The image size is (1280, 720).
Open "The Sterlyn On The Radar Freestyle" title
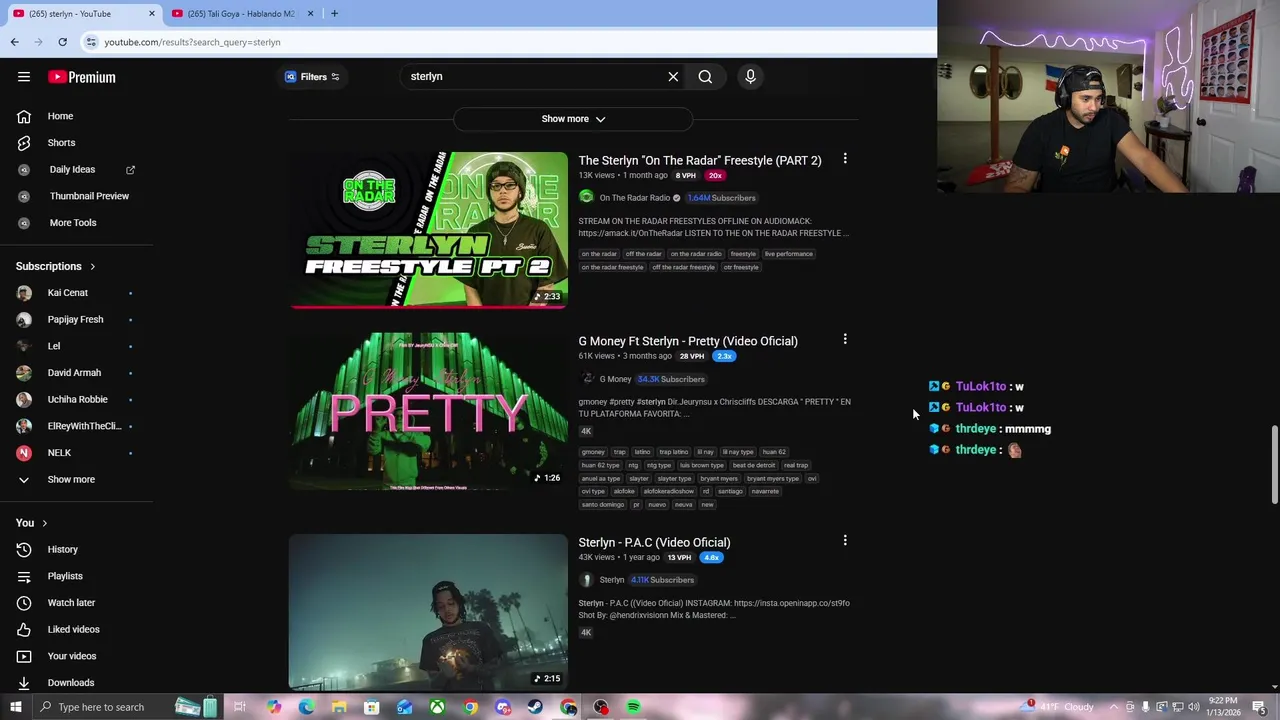click(700, 160)
